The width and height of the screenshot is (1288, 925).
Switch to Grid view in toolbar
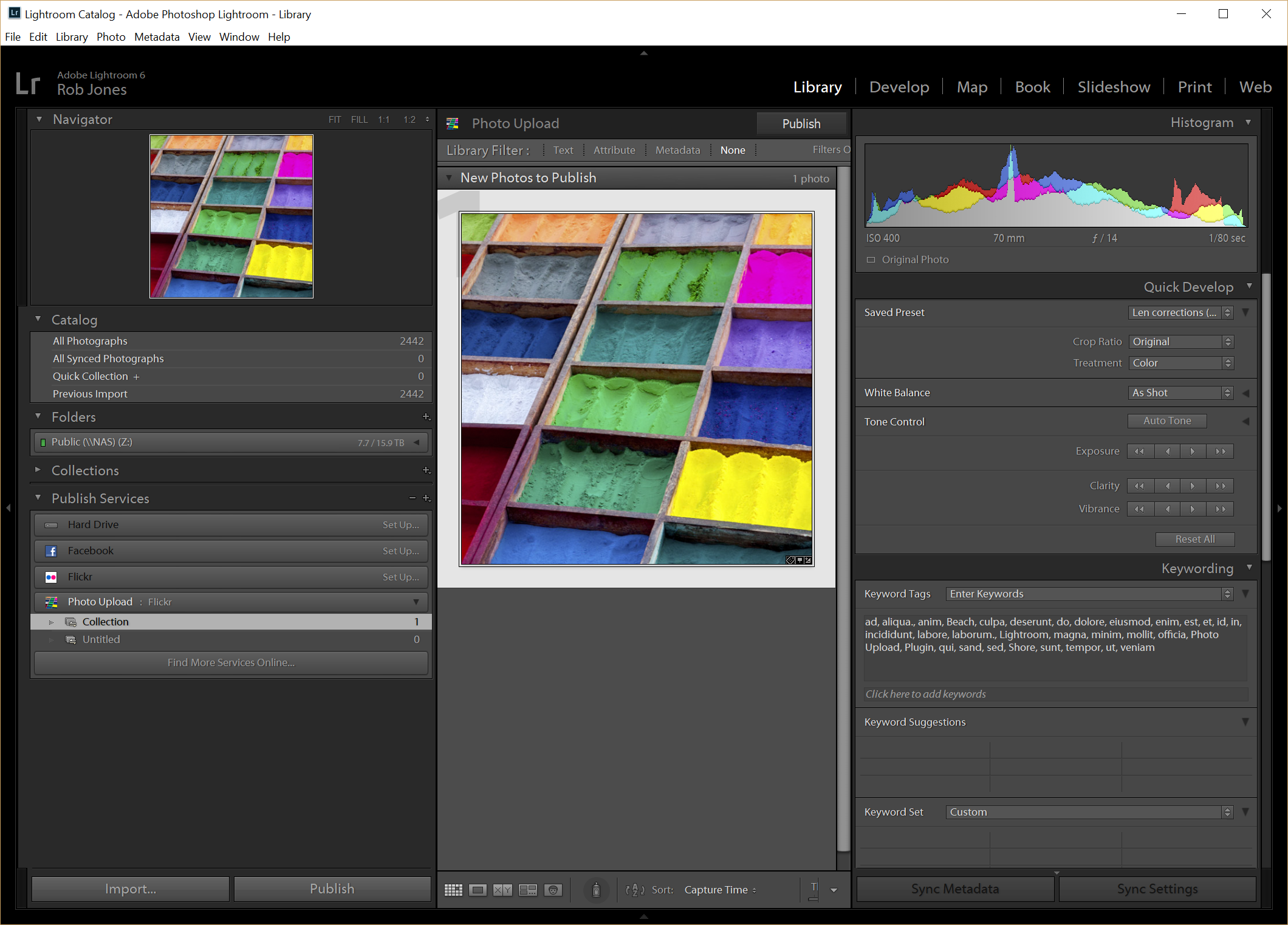(453, 890)
